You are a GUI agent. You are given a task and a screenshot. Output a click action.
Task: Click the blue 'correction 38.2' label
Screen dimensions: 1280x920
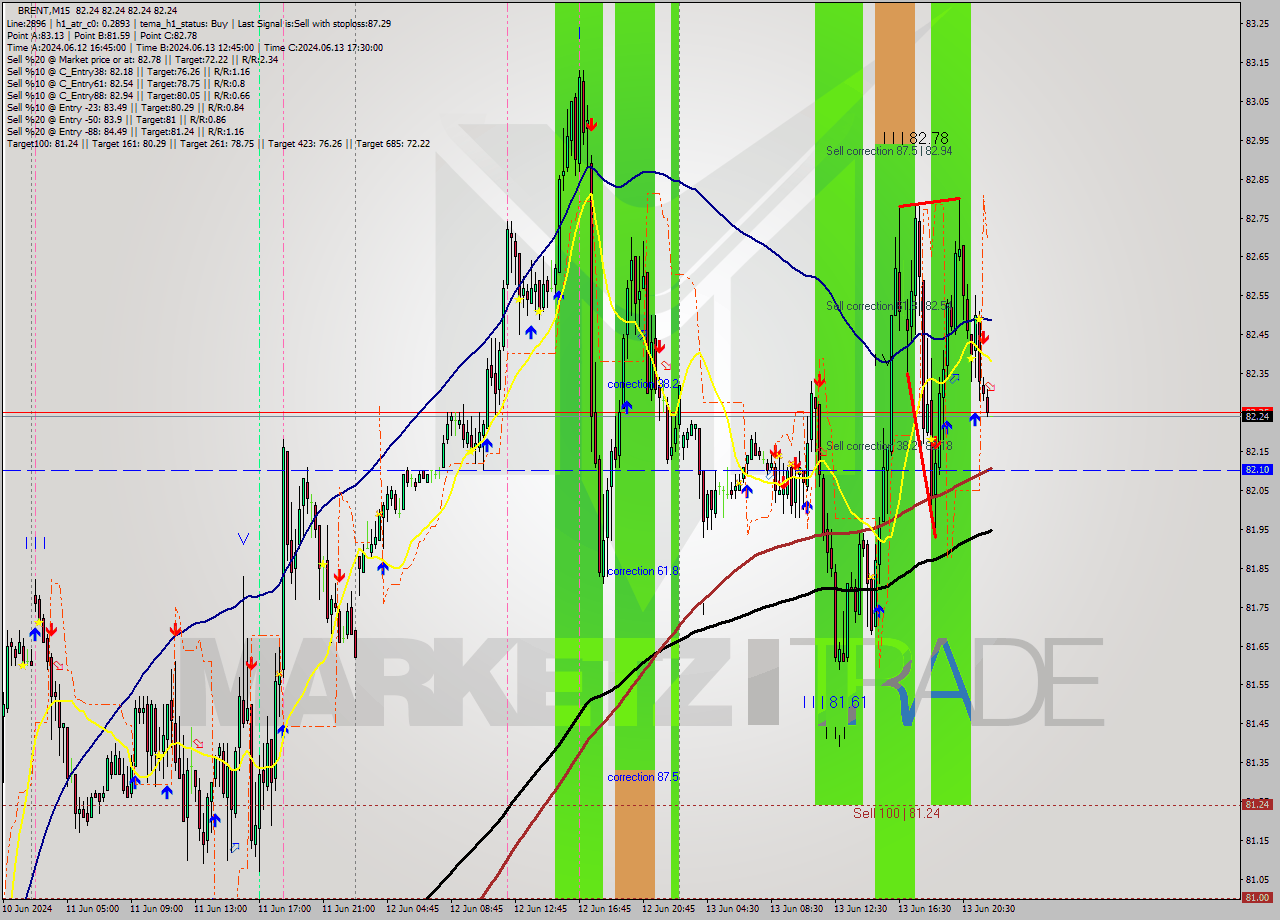tap(643, 384)
